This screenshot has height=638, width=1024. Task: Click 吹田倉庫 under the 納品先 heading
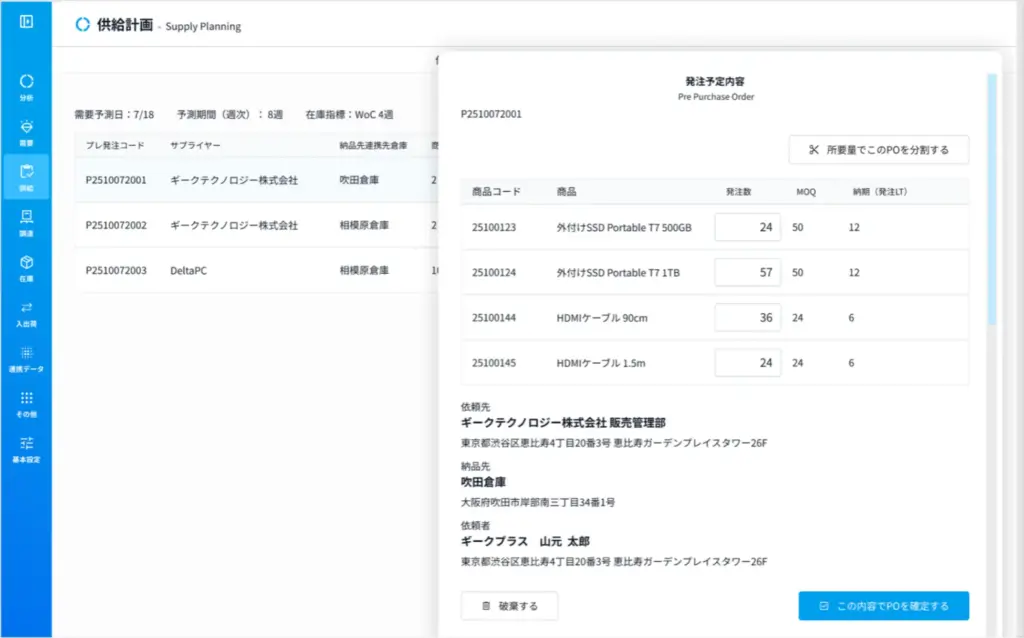483,482
